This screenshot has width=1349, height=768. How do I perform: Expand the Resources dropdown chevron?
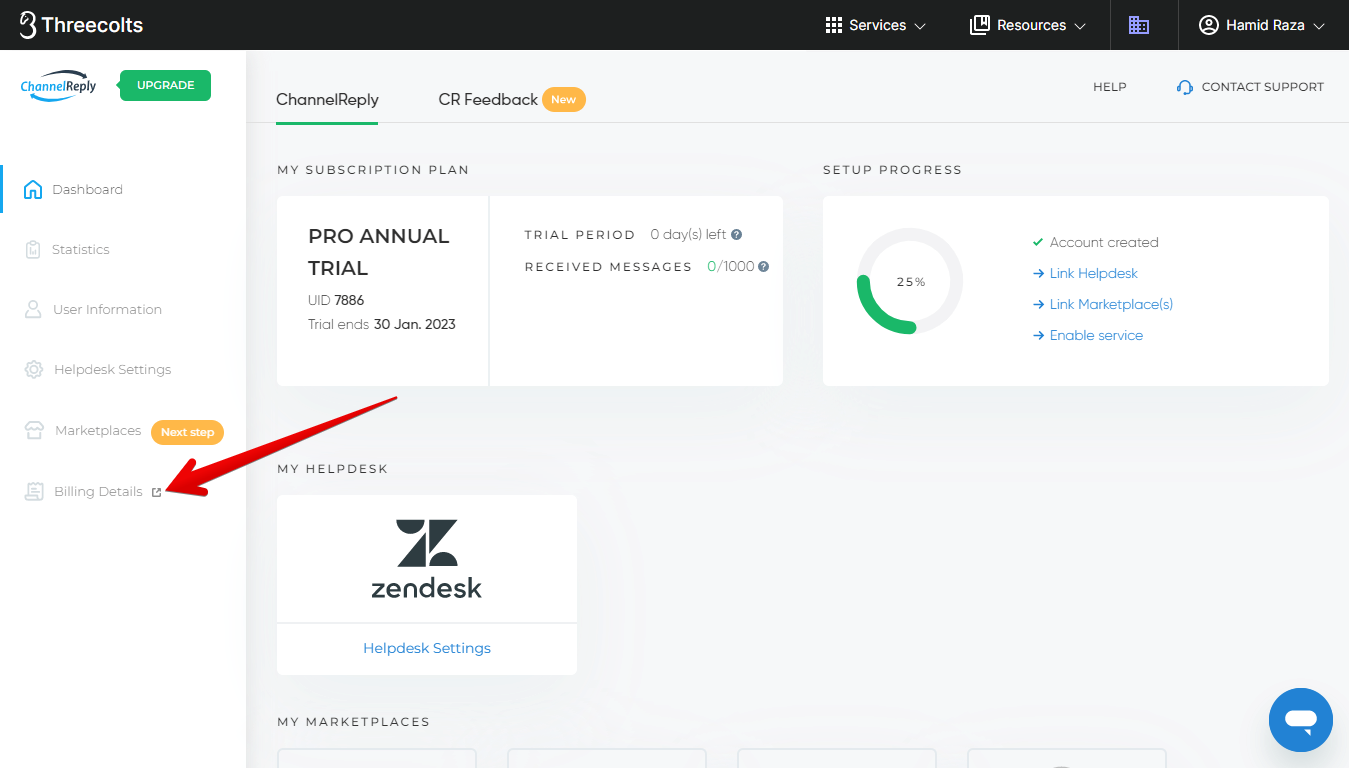tap(1080, 26)
